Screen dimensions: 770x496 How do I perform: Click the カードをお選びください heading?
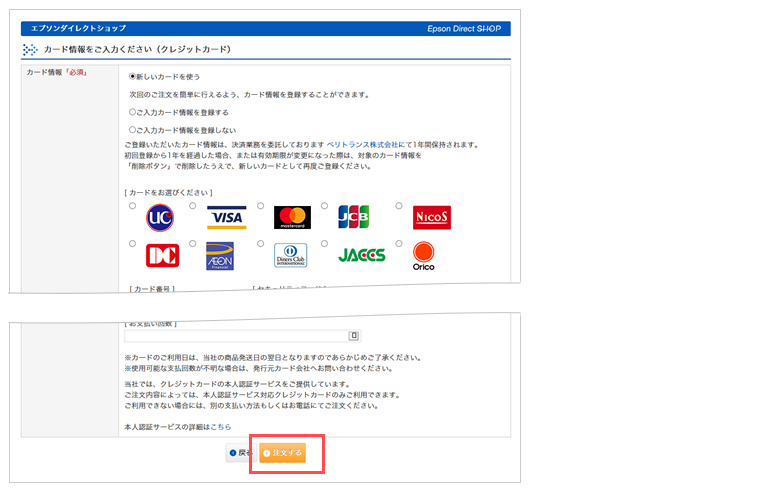click(x=168, y=193)
